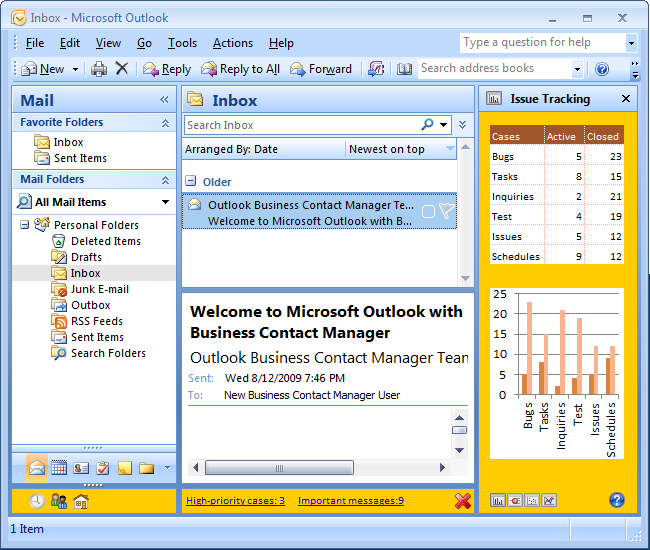Open the RSS Feeds folder

pos(87,321)
